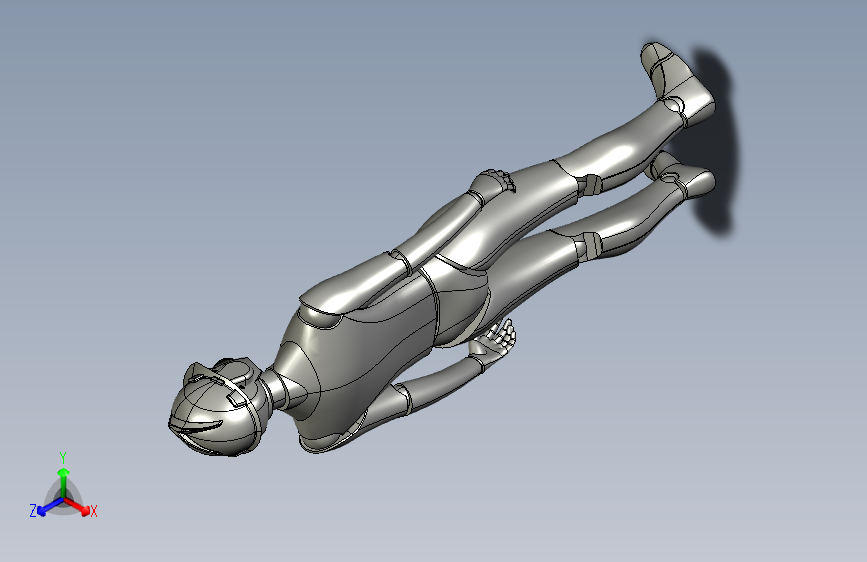Select the helmet head of the humanoid model
Viewport: 867px width, 562px height.
pyautogui.click(x=218, y=407)
